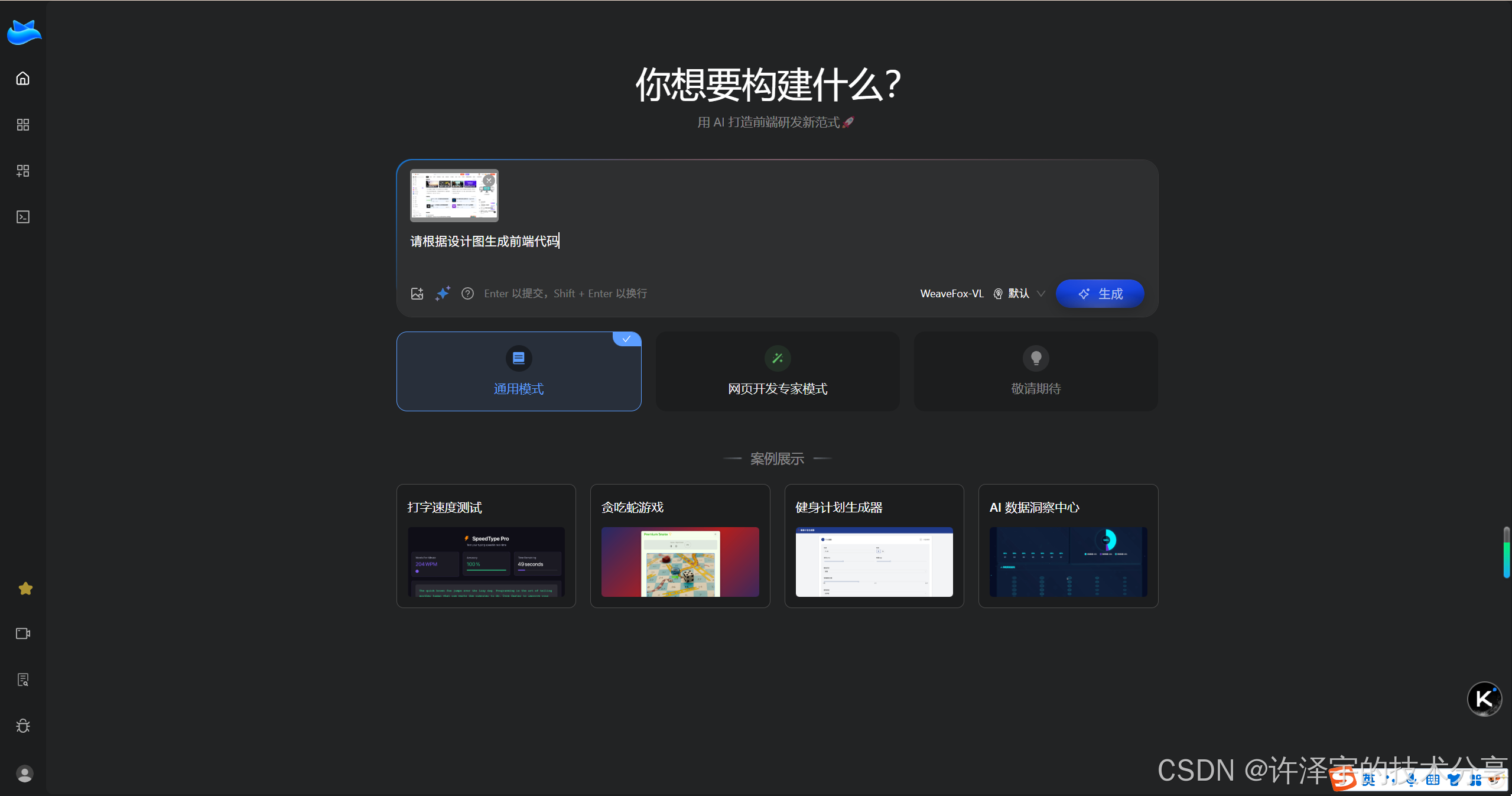Screen dimensions: 1512x796
Task: Open the help question-mark icon
Action: [467, 293]
